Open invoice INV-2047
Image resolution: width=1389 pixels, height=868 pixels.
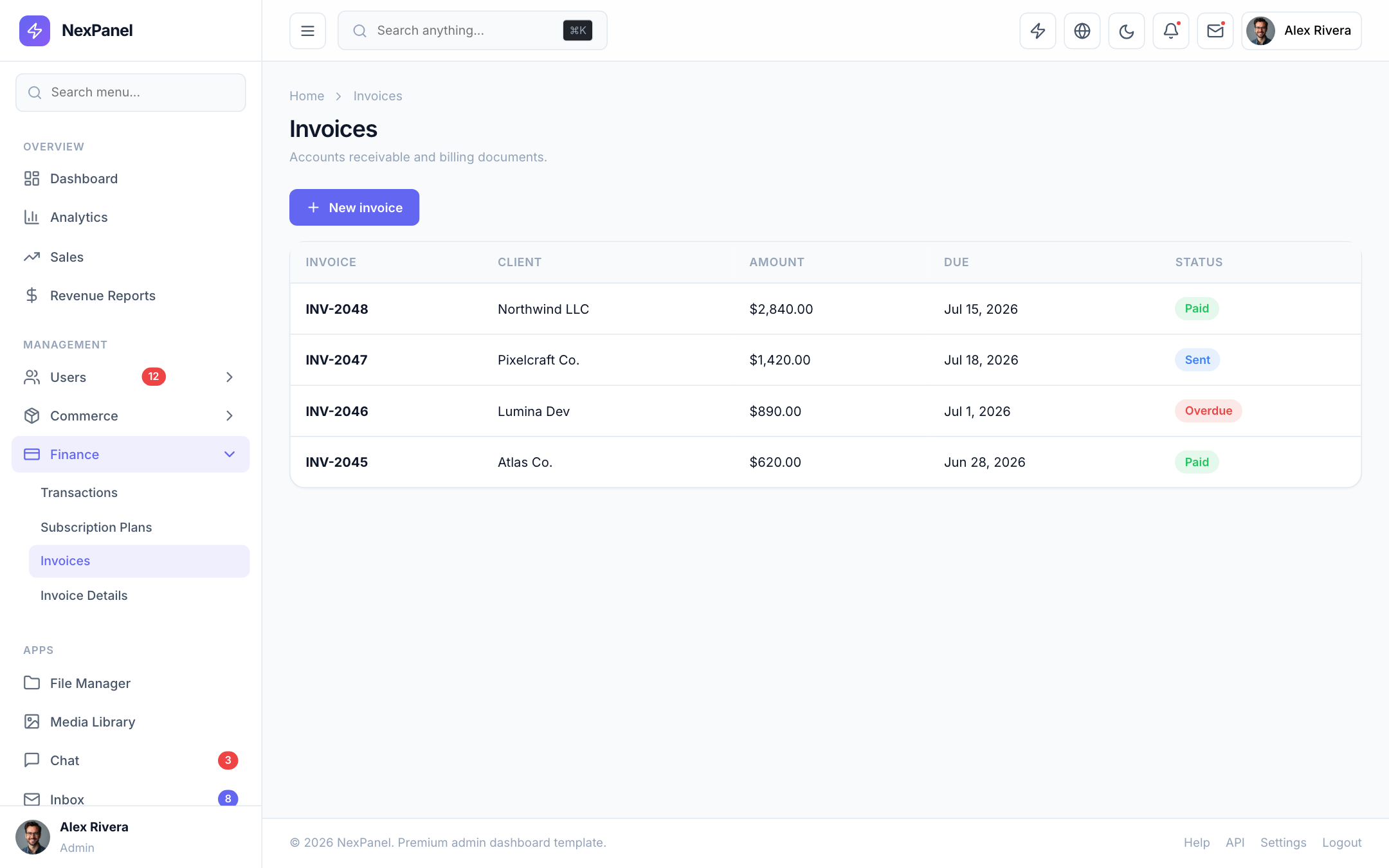(336, 360)
